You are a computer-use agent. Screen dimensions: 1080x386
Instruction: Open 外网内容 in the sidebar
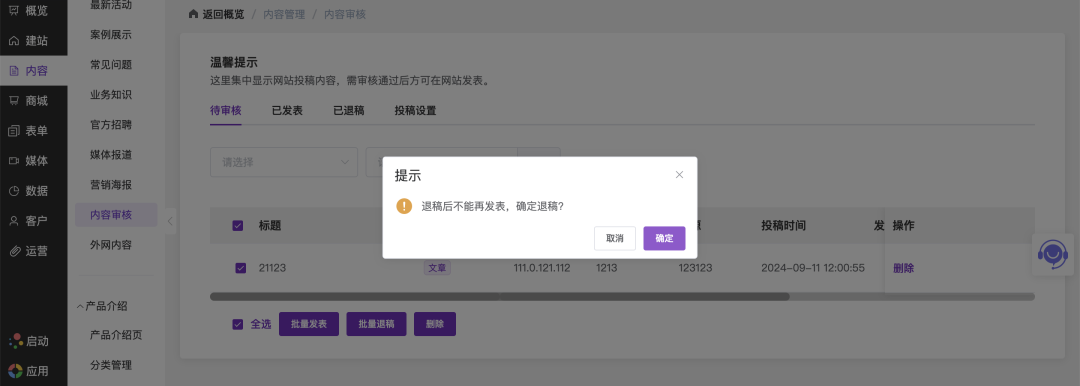[111, 245]
